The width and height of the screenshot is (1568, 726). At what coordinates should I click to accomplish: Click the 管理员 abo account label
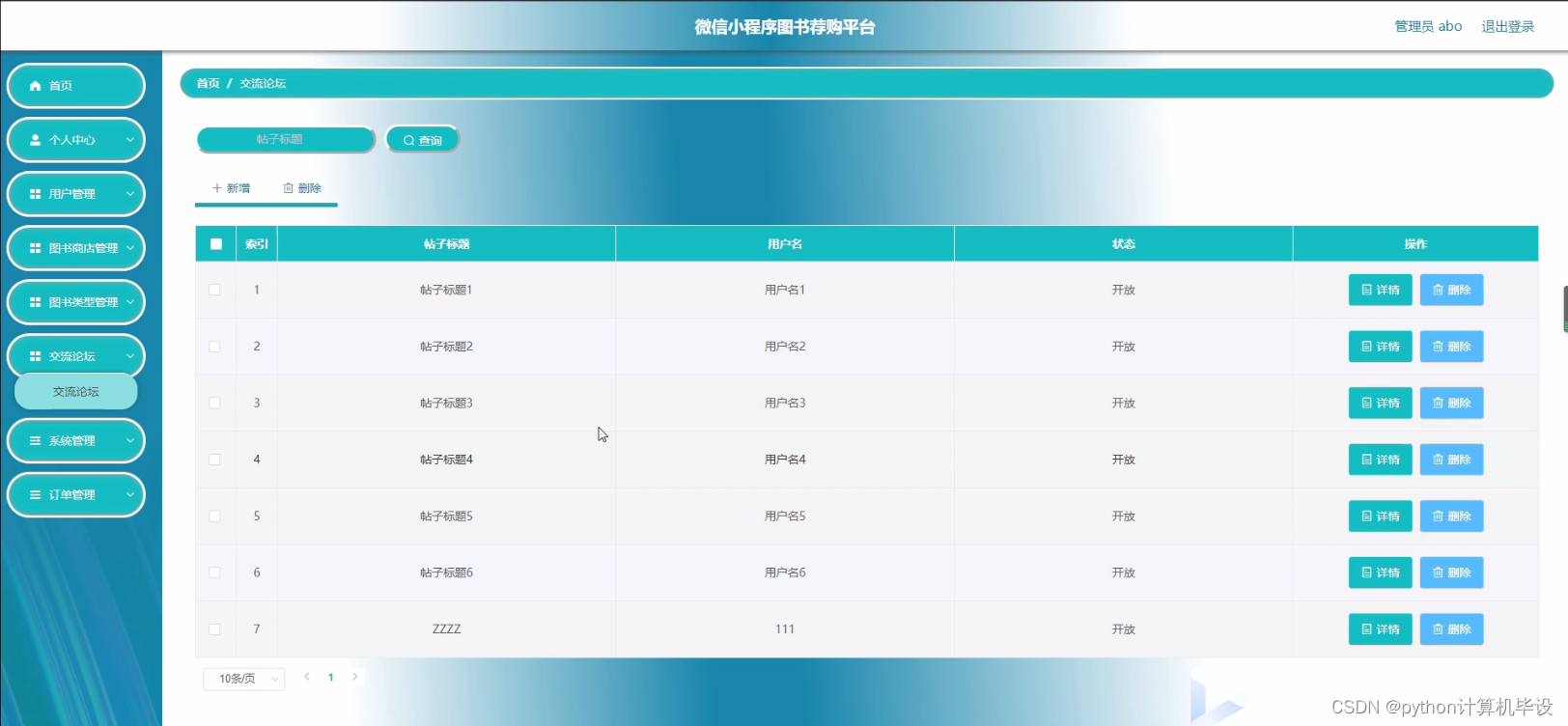pos(1428,27)
